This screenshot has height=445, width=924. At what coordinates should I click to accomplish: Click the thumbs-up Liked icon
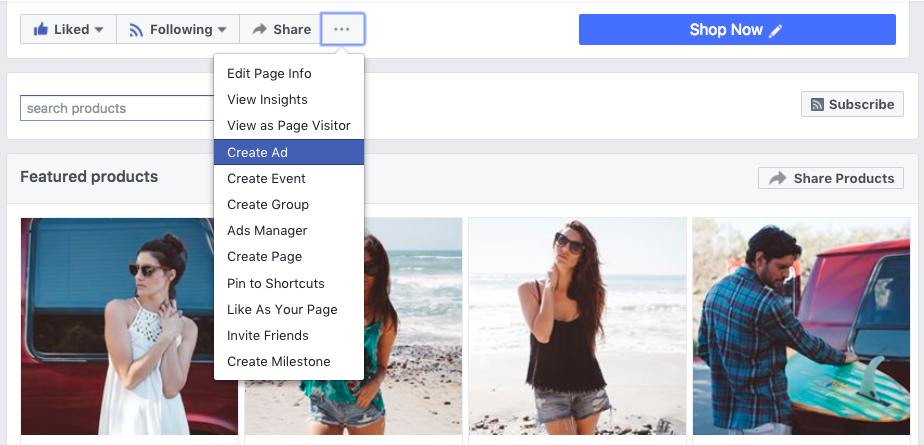tap(41, 29)
